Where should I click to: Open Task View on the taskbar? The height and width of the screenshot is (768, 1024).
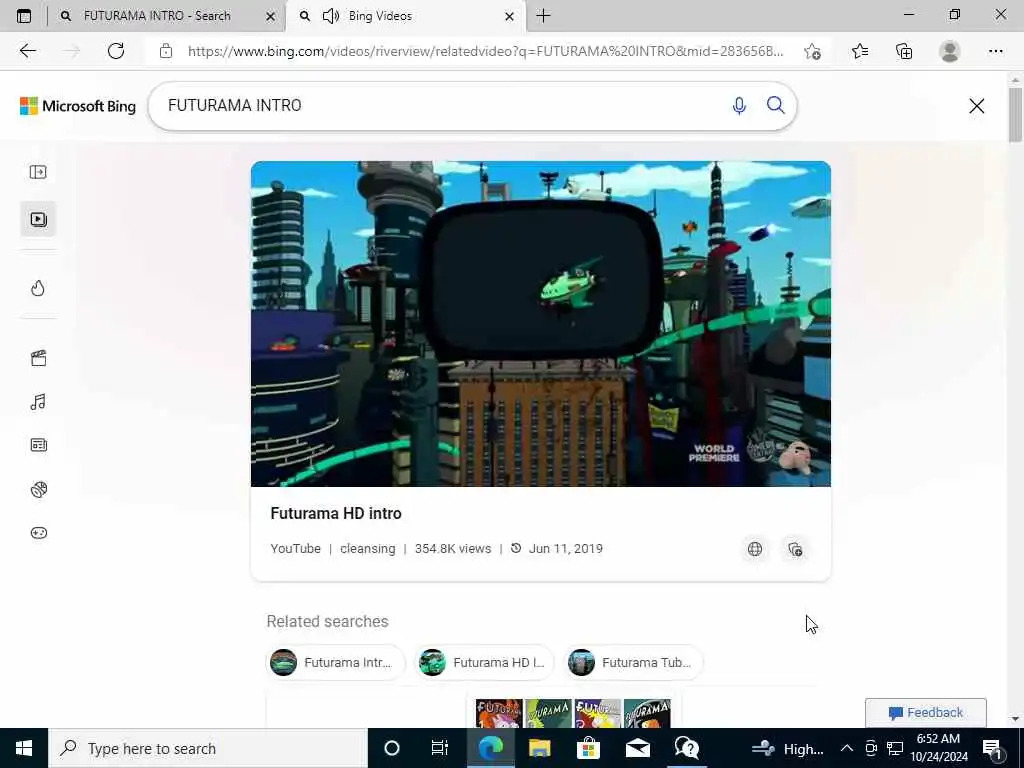point(440,748)
